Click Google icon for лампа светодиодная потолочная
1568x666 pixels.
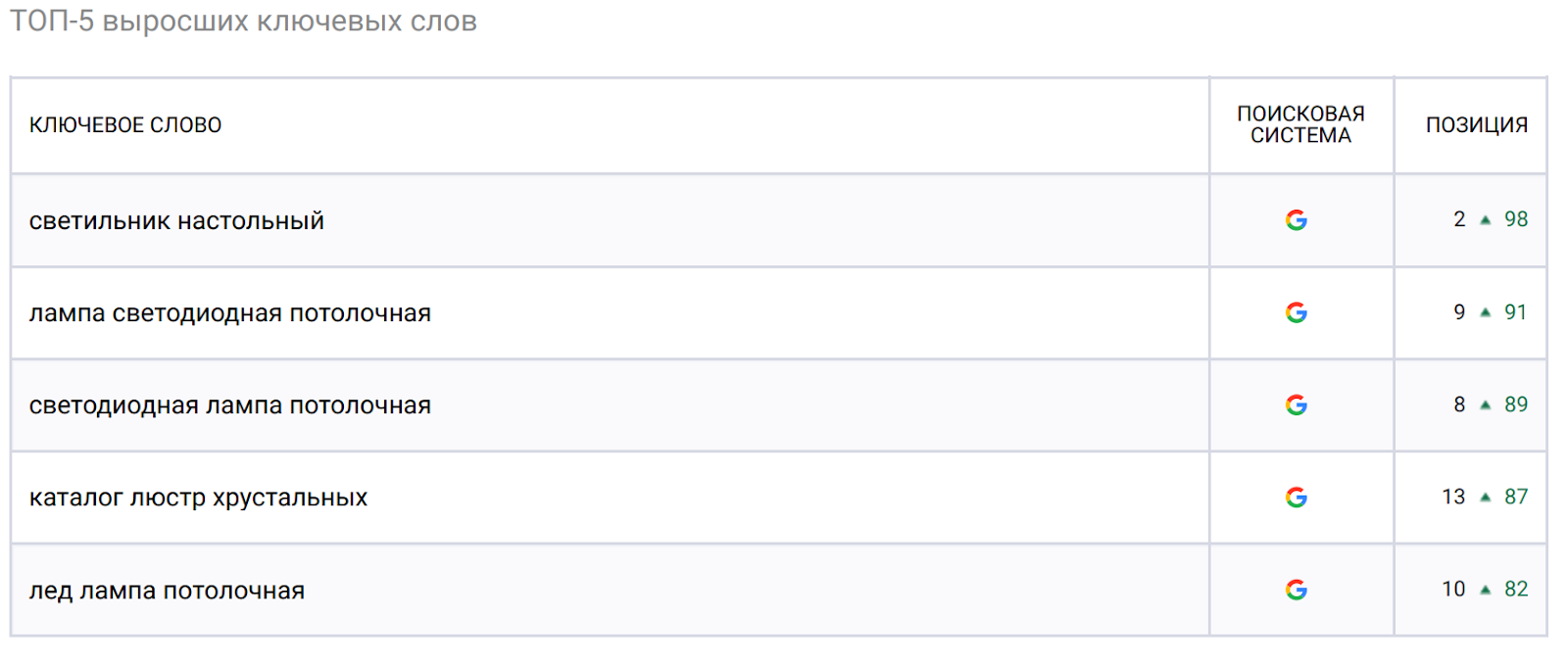pos(1296,312)
